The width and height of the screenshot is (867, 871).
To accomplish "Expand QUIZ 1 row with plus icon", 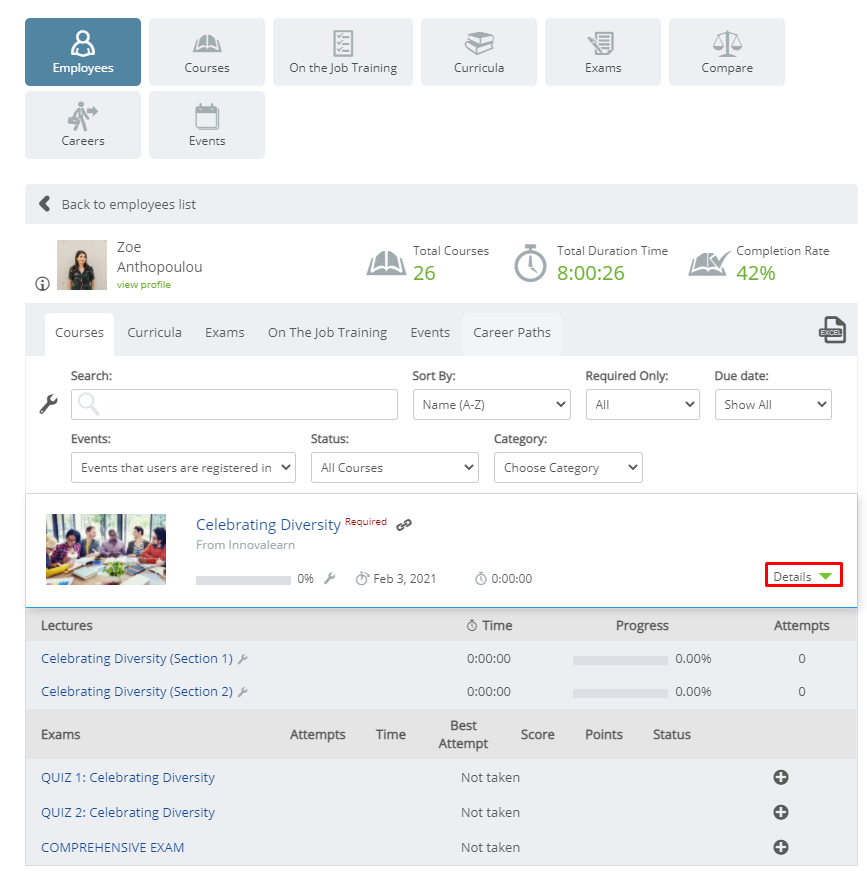I will pos(781,777).
